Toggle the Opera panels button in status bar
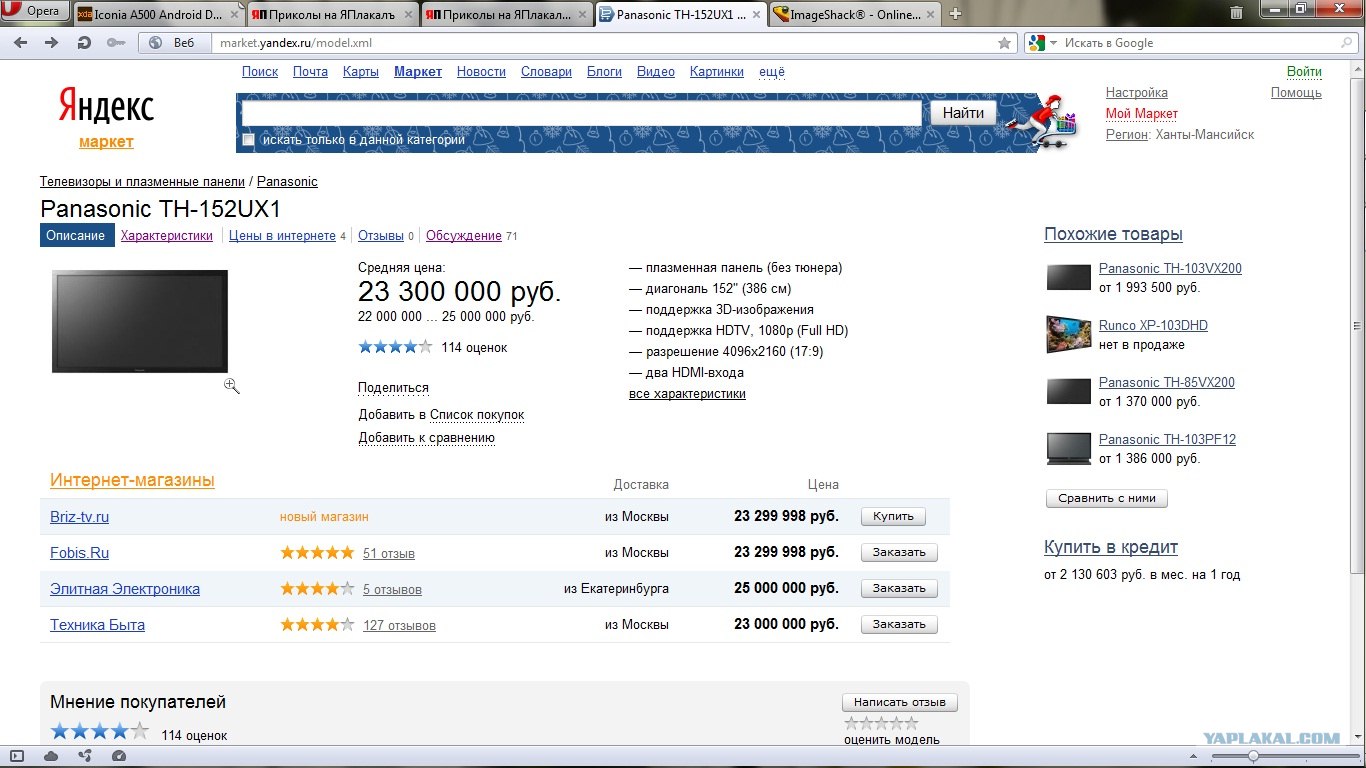 (16, 756)
